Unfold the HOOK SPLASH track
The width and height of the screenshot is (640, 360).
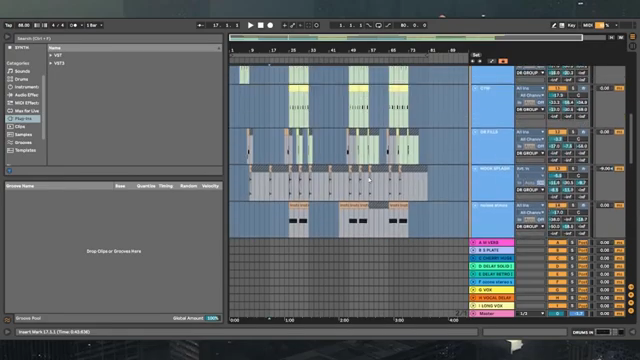pos(475,168)
